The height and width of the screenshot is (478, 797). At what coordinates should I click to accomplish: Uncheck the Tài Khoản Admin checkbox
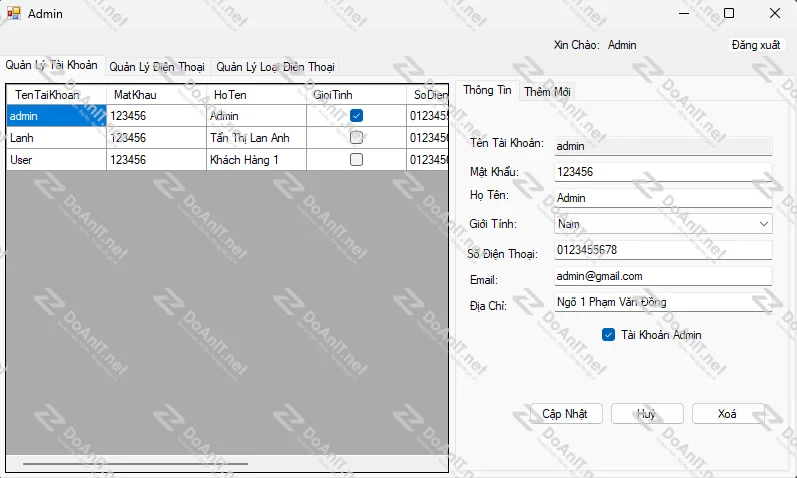[608, 335]
